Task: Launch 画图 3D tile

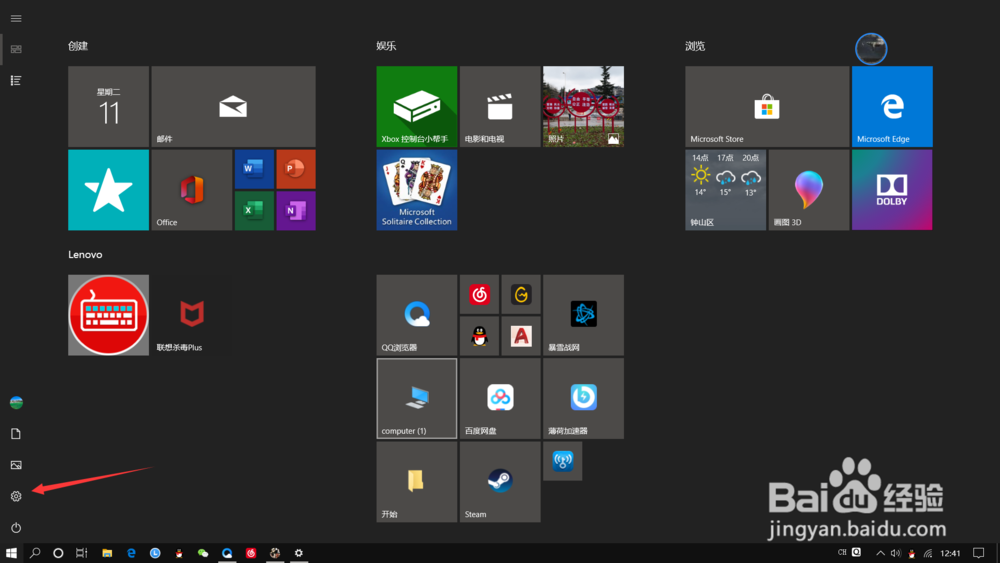Action: click(809, 190)
